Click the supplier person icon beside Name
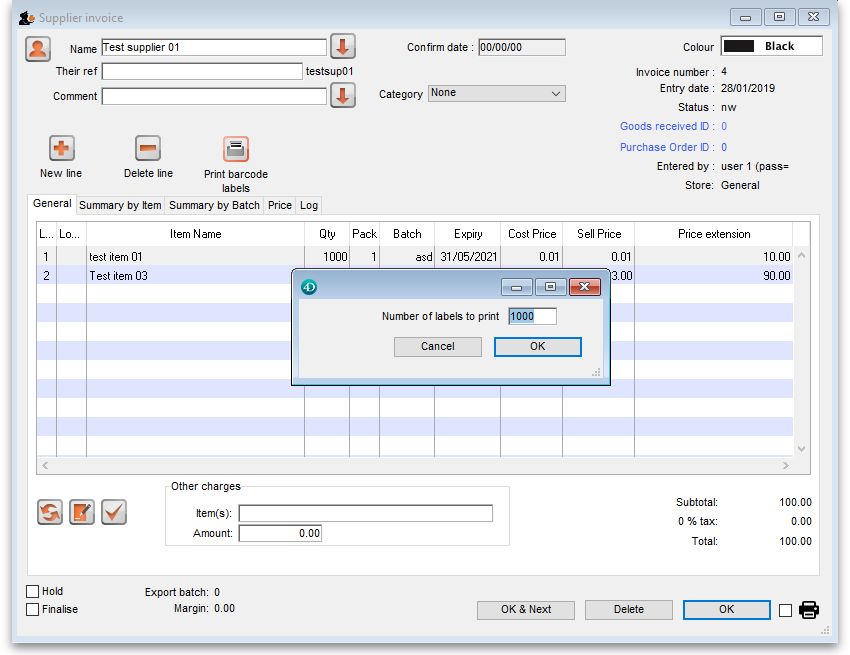Image resolution: width=850 pixels, height=655 pixels. 38,48
